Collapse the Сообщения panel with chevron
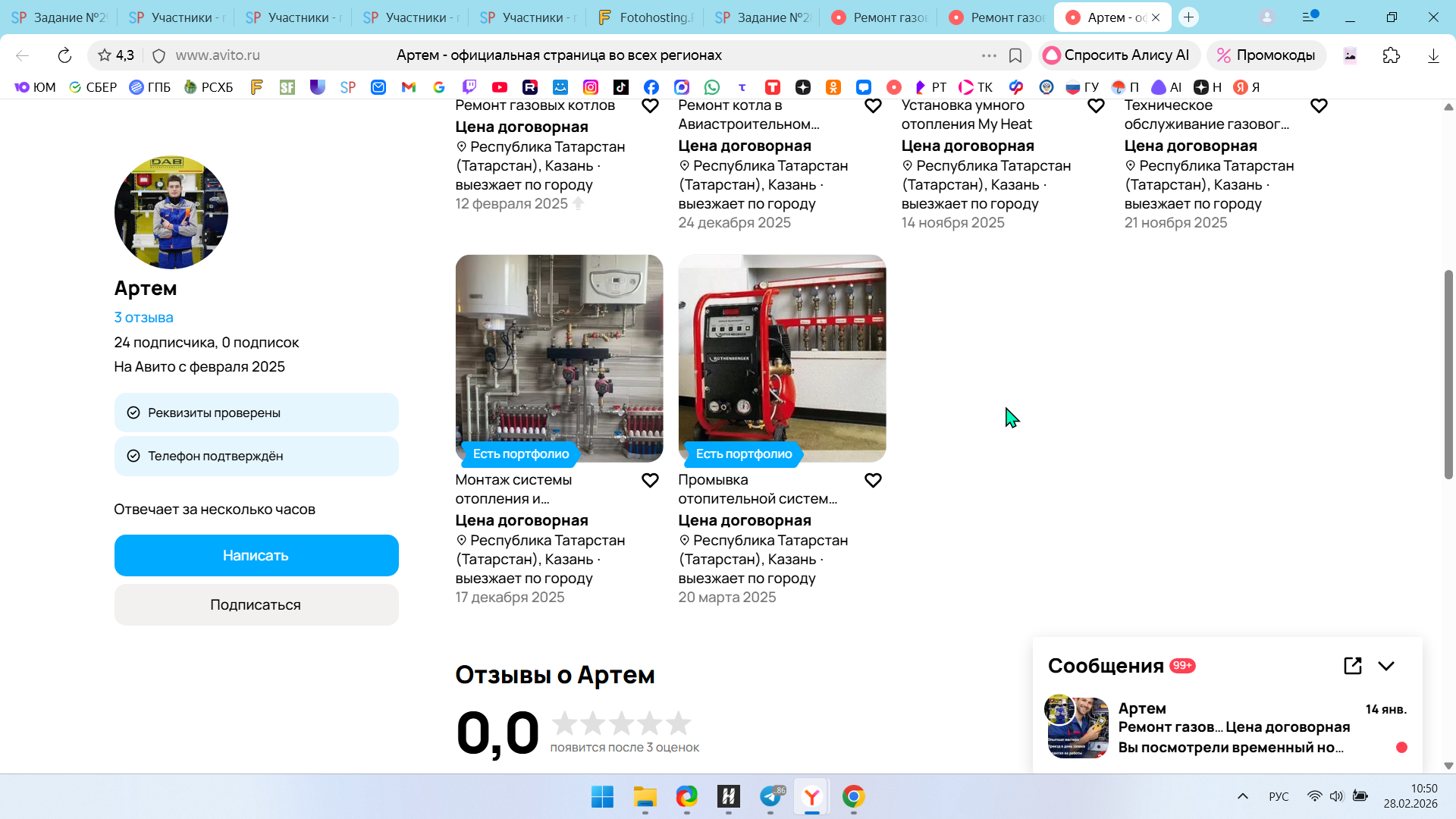 coord(1386,666)
